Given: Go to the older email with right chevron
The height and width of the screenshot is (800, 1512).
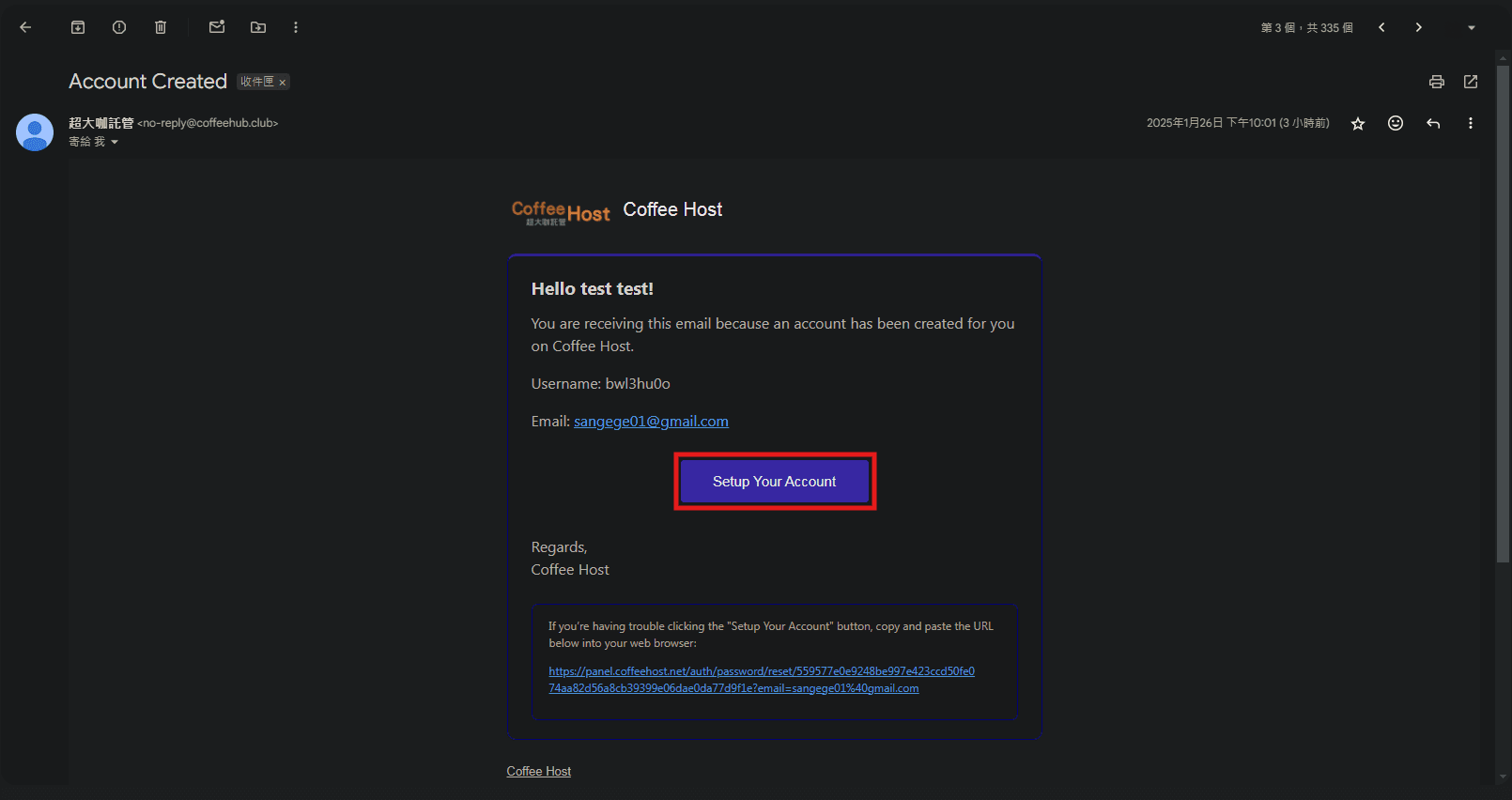Looking at the screenshot, I should pos(1419,27).
